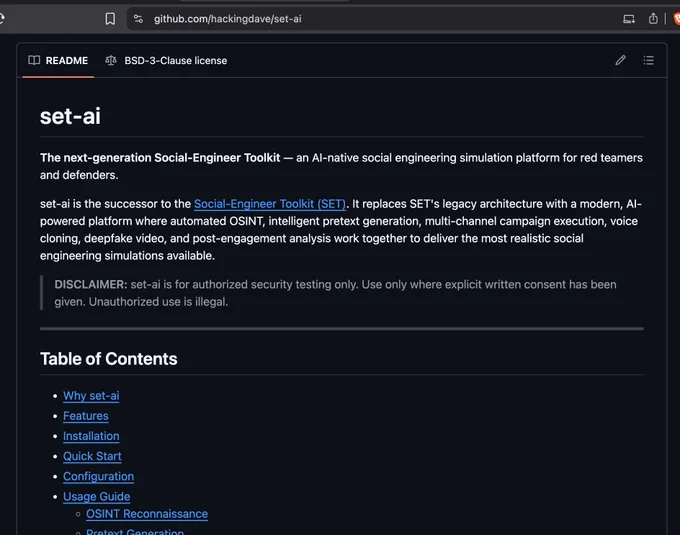The width and height of the screenshot is (680, 535).
Task: Click the README book icon
Action: coord(34,60)
